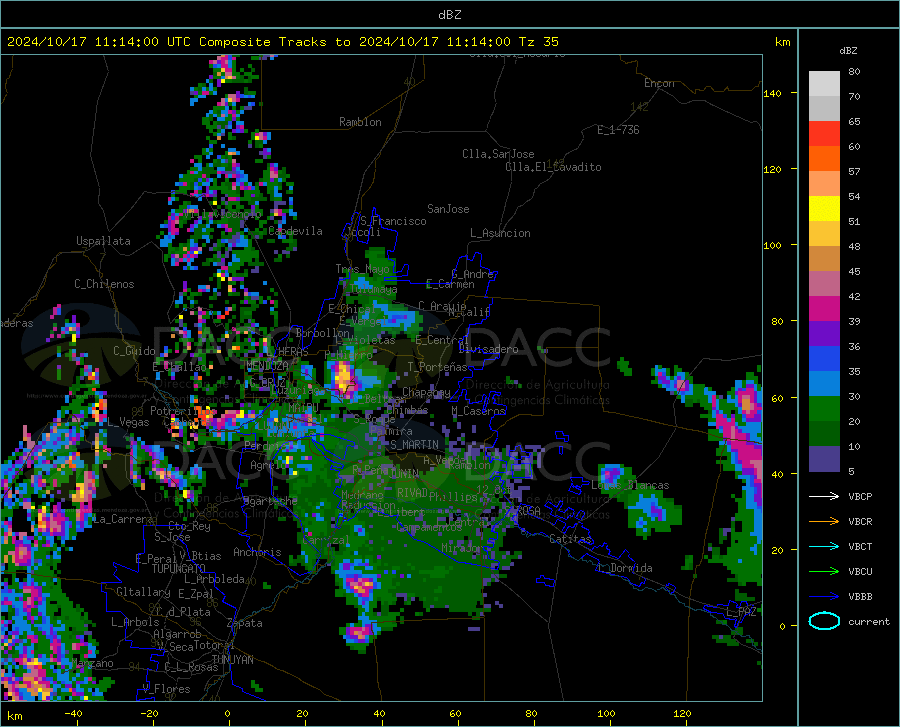
Task: Click the MENDOZA city label
Action: (267, 366)
